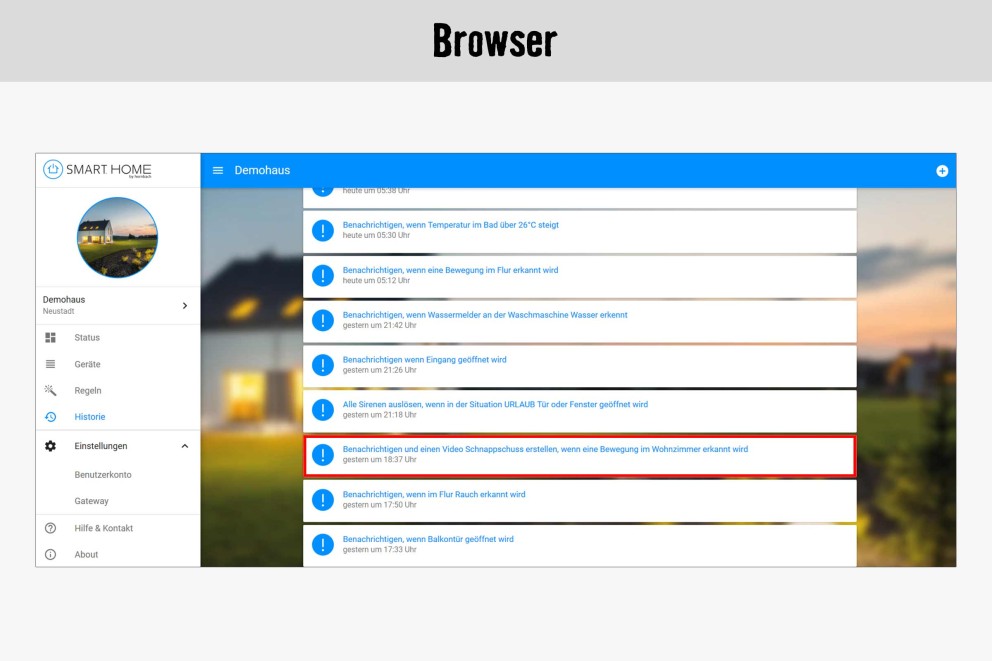This screenshot has width=992, height=661.
Task: Click timestamp gestern um 17:33 Uhr
Action: click(x=380, y=550)
